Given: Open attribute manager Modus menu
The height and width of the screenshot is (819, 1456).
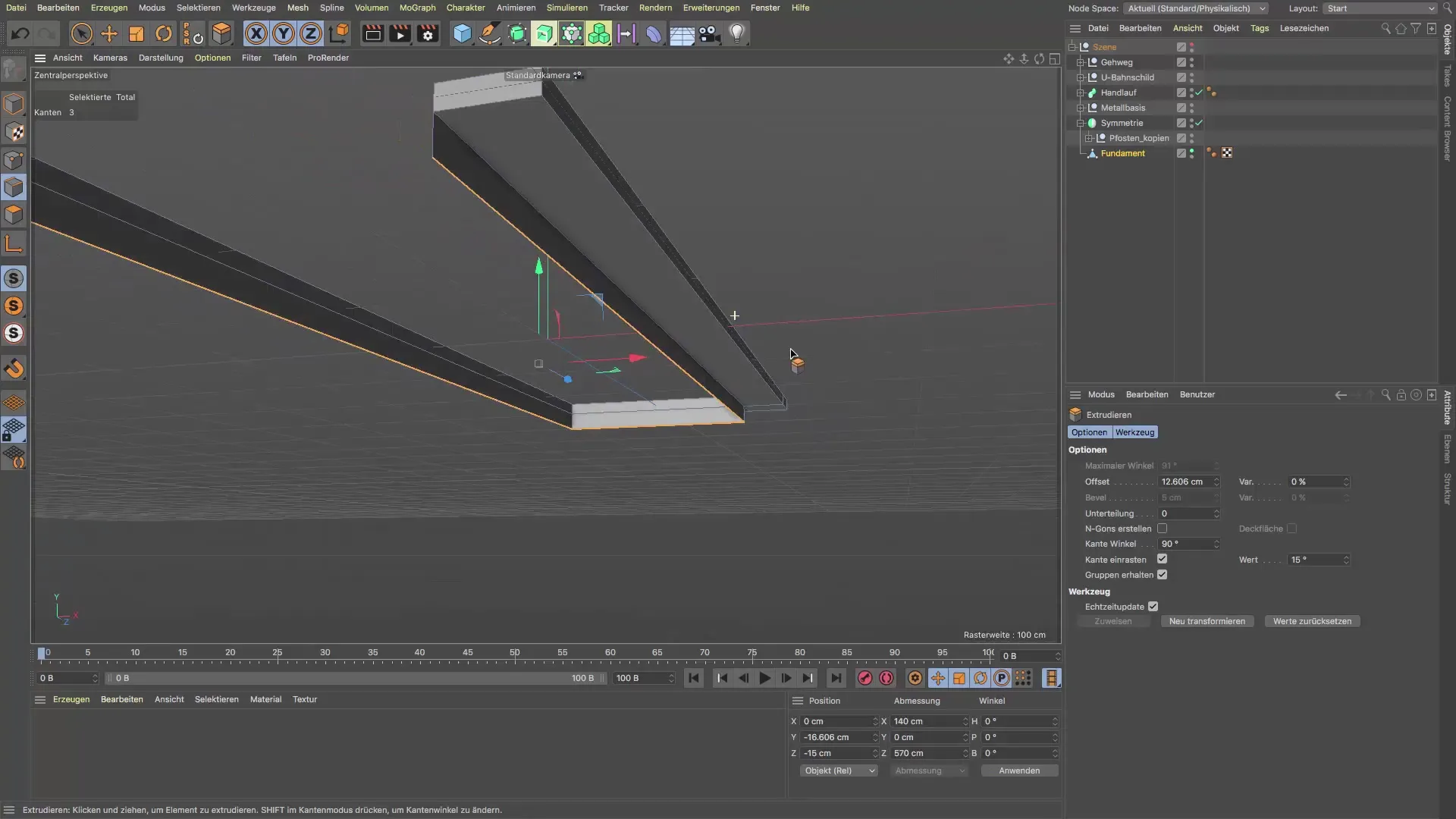Looking at the screenshot, I should pyautogui.click(x=1101, y=394).
